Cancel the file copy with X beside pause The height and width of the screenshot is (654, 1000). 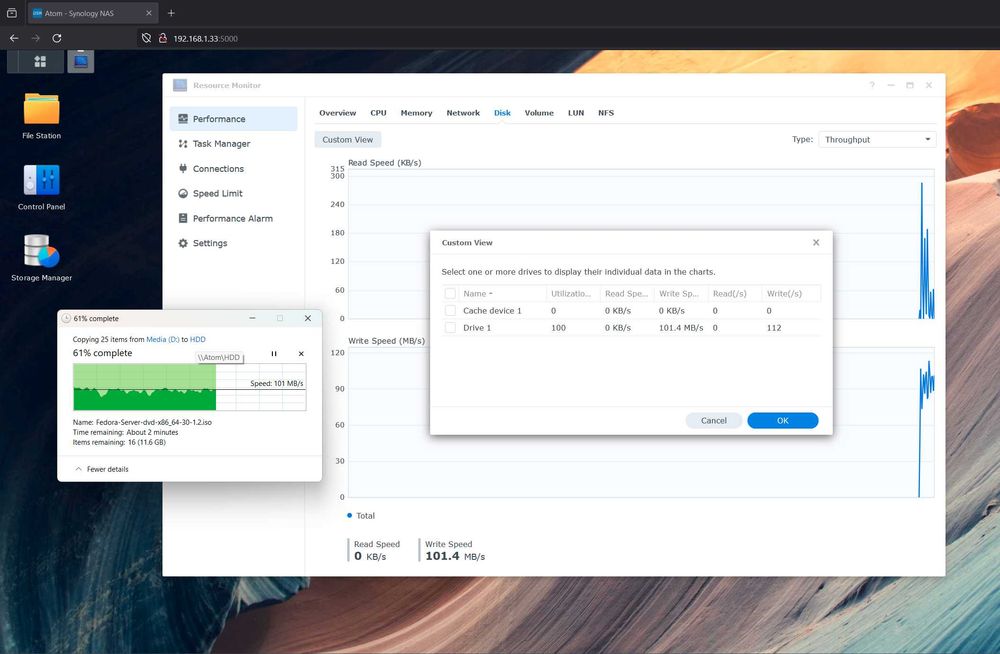click(301, 353)
